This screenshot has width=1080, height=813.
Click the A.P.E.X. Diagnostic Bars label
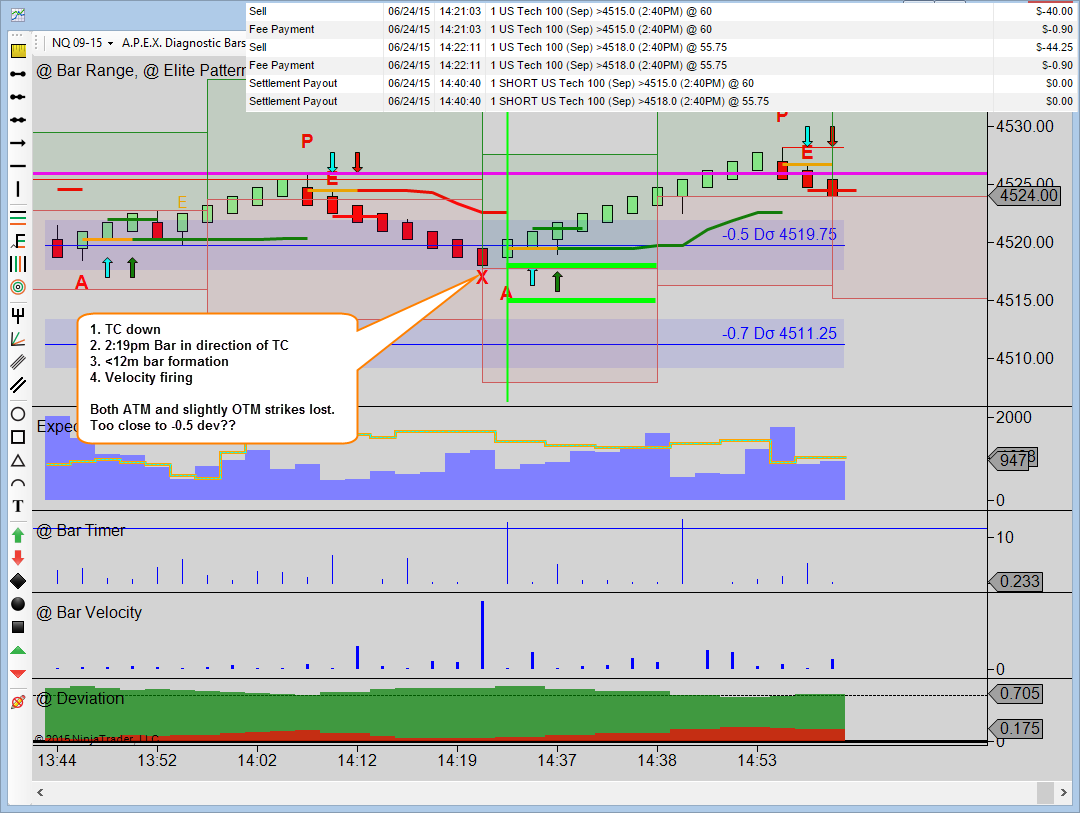click(183, 43)
